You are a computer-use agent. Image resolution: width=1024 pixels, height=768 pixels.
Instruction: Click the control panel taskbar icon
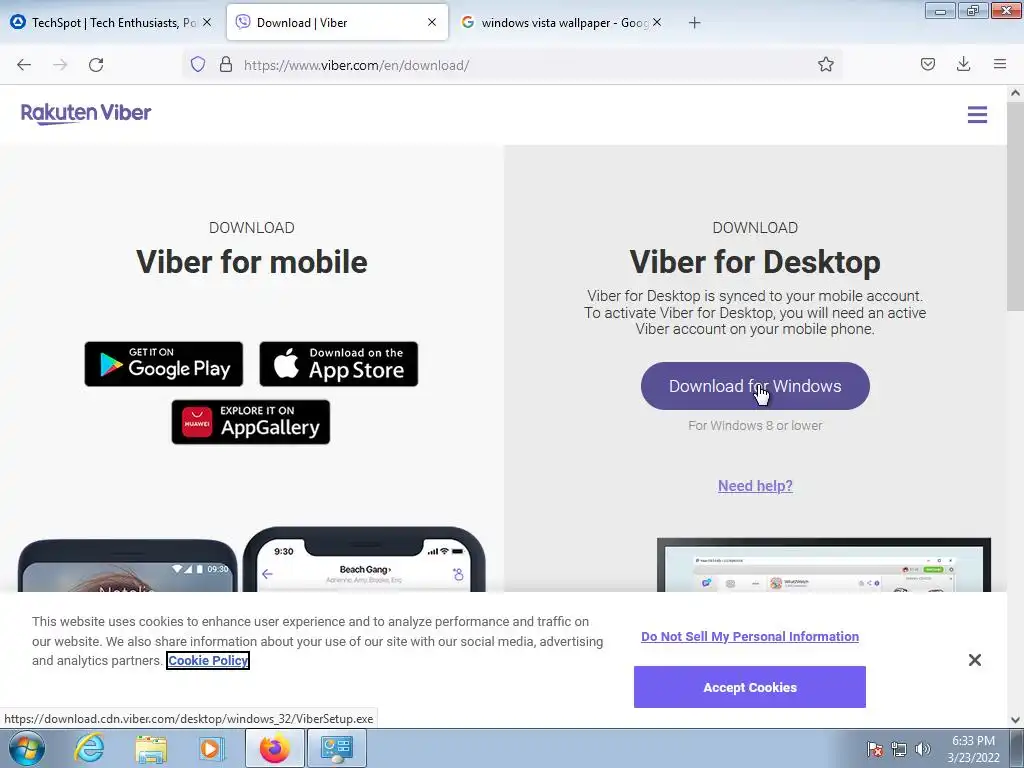(336, 748)
